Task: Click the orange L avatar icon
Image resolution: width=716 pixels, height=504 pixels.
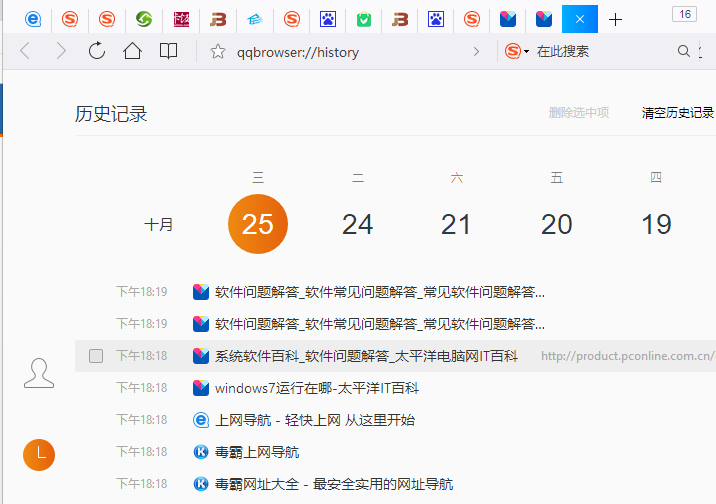Action: pos(39,454)
